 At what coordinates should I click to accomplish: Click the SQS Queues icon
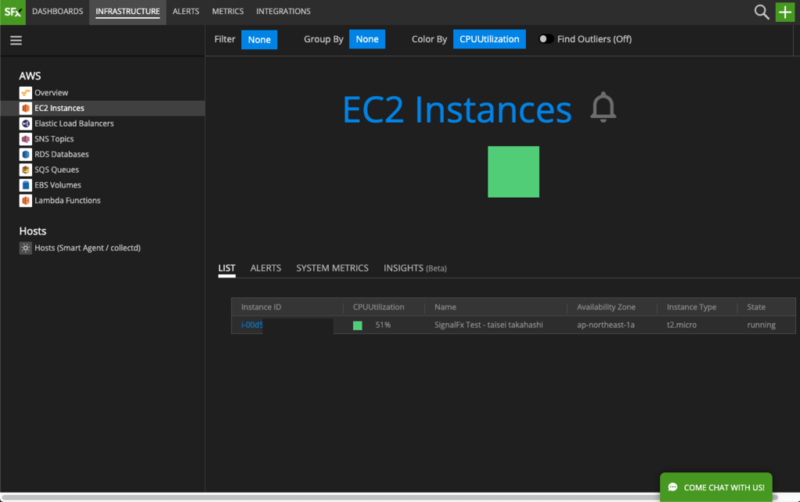tap(26, 169)
